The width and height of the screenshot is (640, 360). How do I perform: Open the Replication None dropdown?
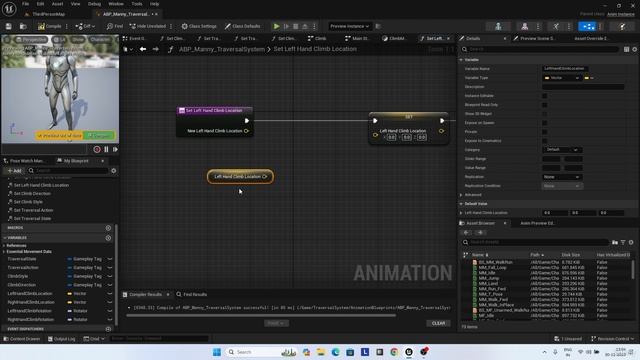pos(562,177)
